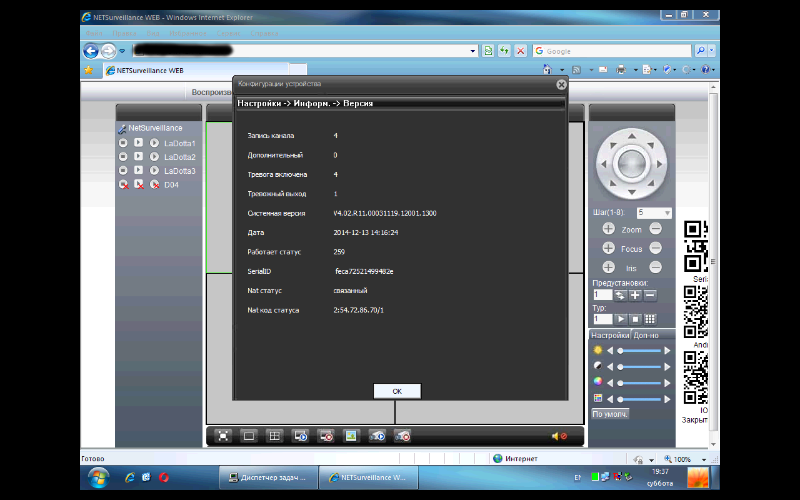Refresh the page in Internet Explorer
The image size is (800, 500).
click(x=504, y=51)
